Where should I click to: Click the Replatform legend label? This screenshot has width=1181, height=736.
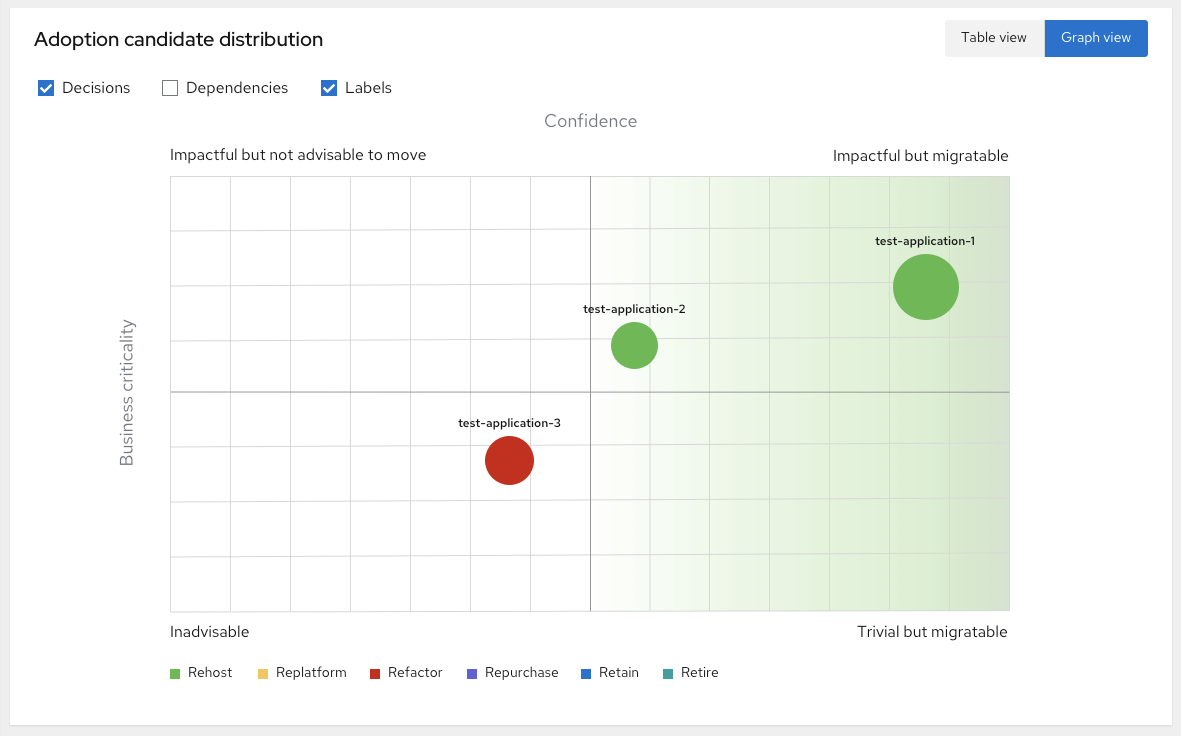pos(311,673)
